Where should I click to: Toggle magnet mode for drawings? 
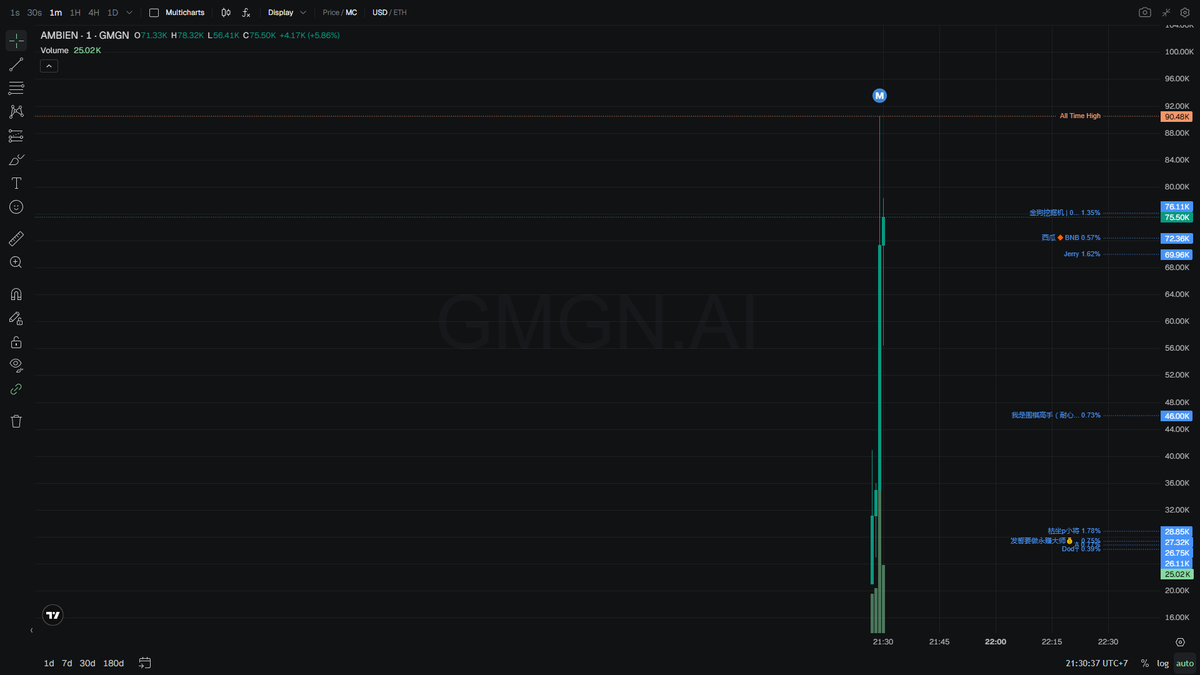(x=16, y=294)
